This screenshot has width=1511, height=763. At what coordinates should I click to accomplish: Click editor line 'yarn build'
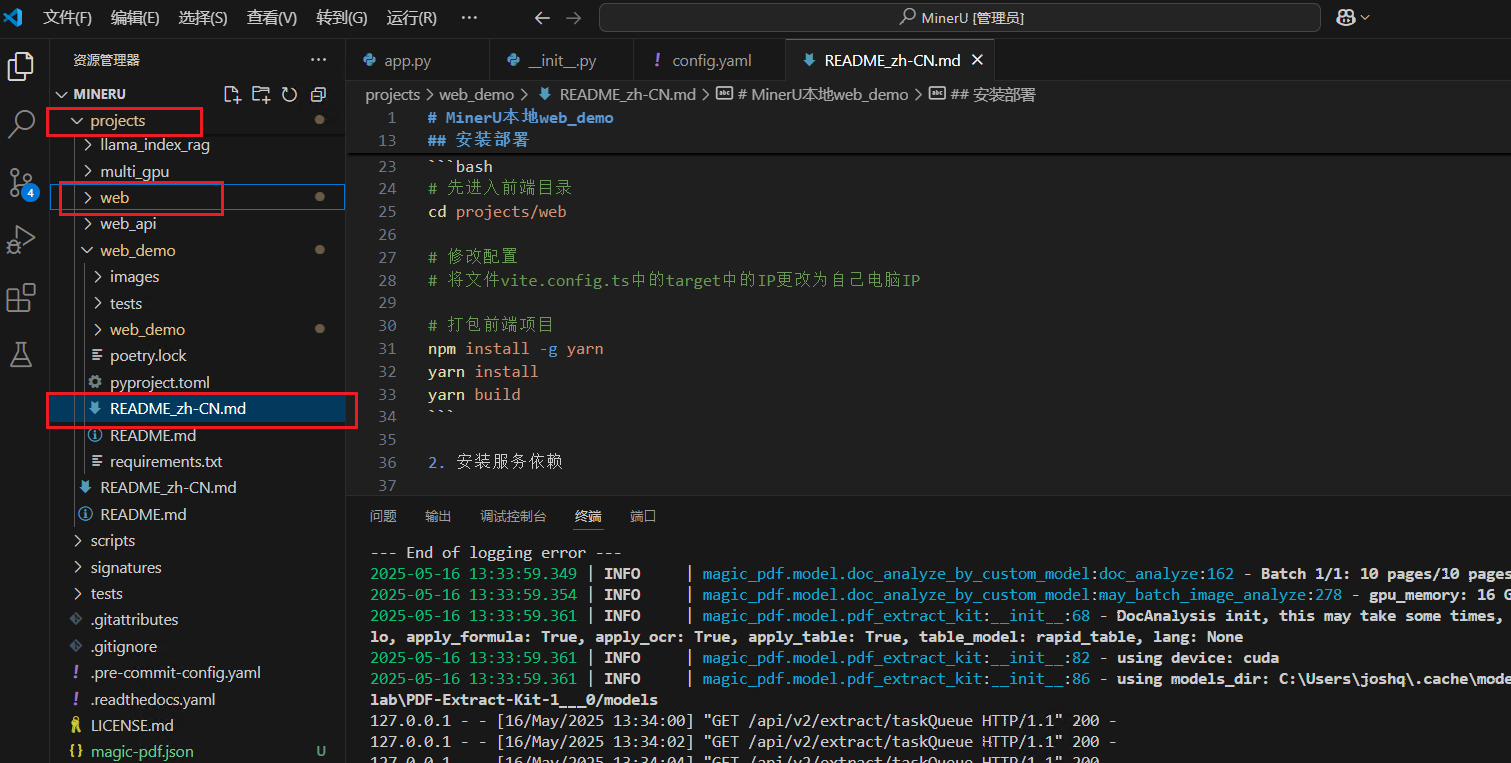coord(474,394)
